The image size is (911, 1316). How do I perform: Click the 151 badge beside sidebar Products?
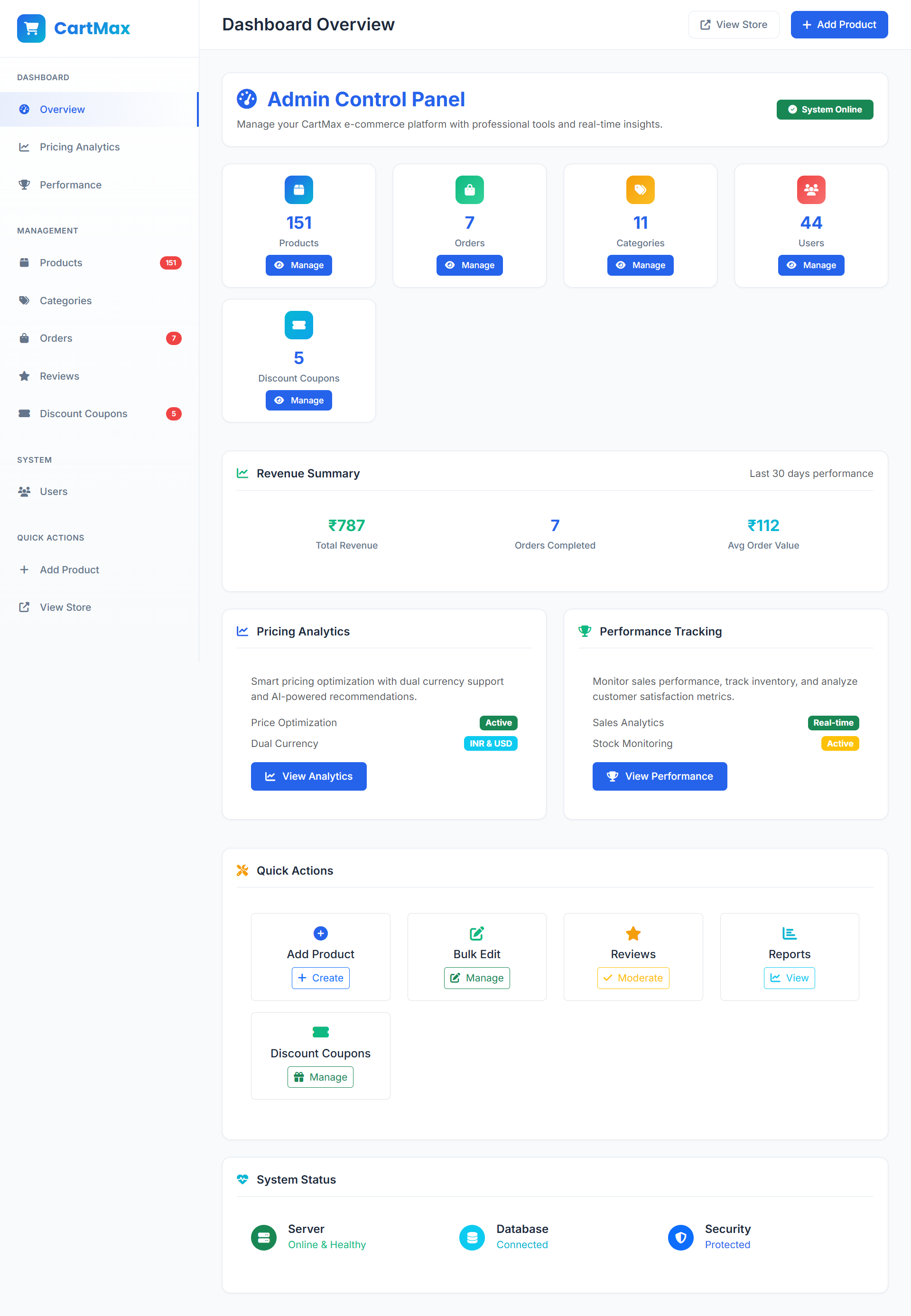pyautogui.click(x=171, y=263)
